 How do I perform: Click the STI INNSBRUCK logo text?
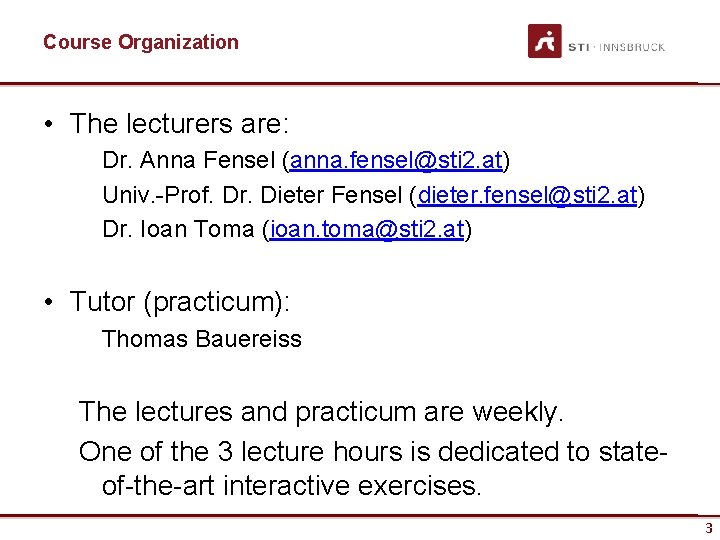coord(617,47)
